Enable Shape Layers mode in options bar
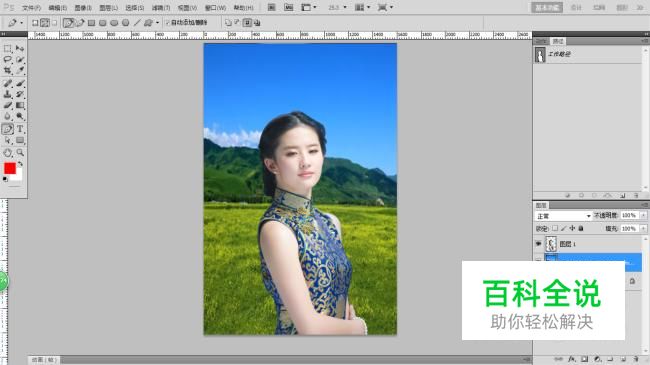Viewport: 650px width, 365px height. pos(35,23)
